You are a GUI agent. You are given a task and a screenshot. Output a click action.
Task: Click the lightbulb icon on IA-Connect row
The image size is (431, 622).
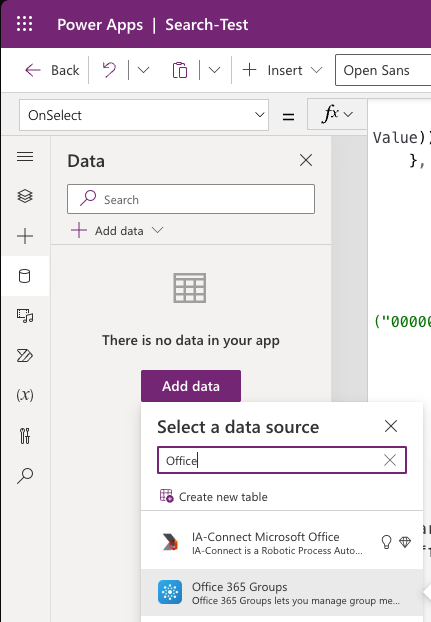386,542
